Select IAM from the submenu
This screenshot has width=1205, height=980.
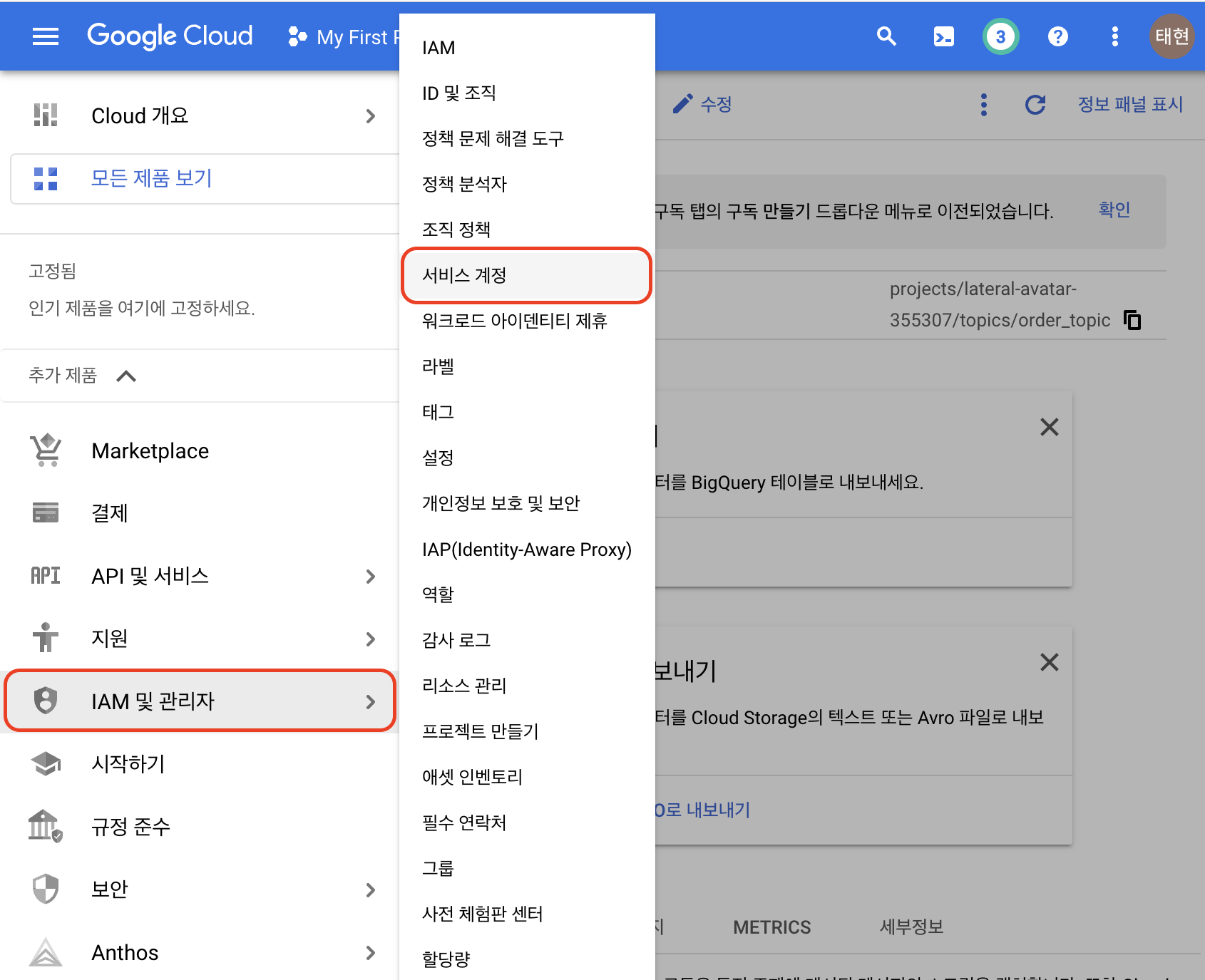[x=527, y=47]
